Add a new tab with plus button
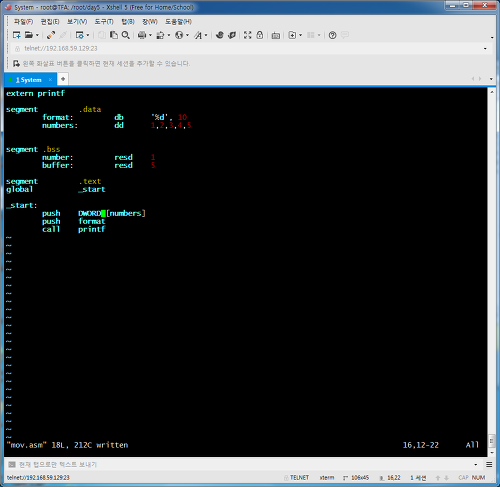This screenshot has width=500, height=487. [x=63, y=79]
